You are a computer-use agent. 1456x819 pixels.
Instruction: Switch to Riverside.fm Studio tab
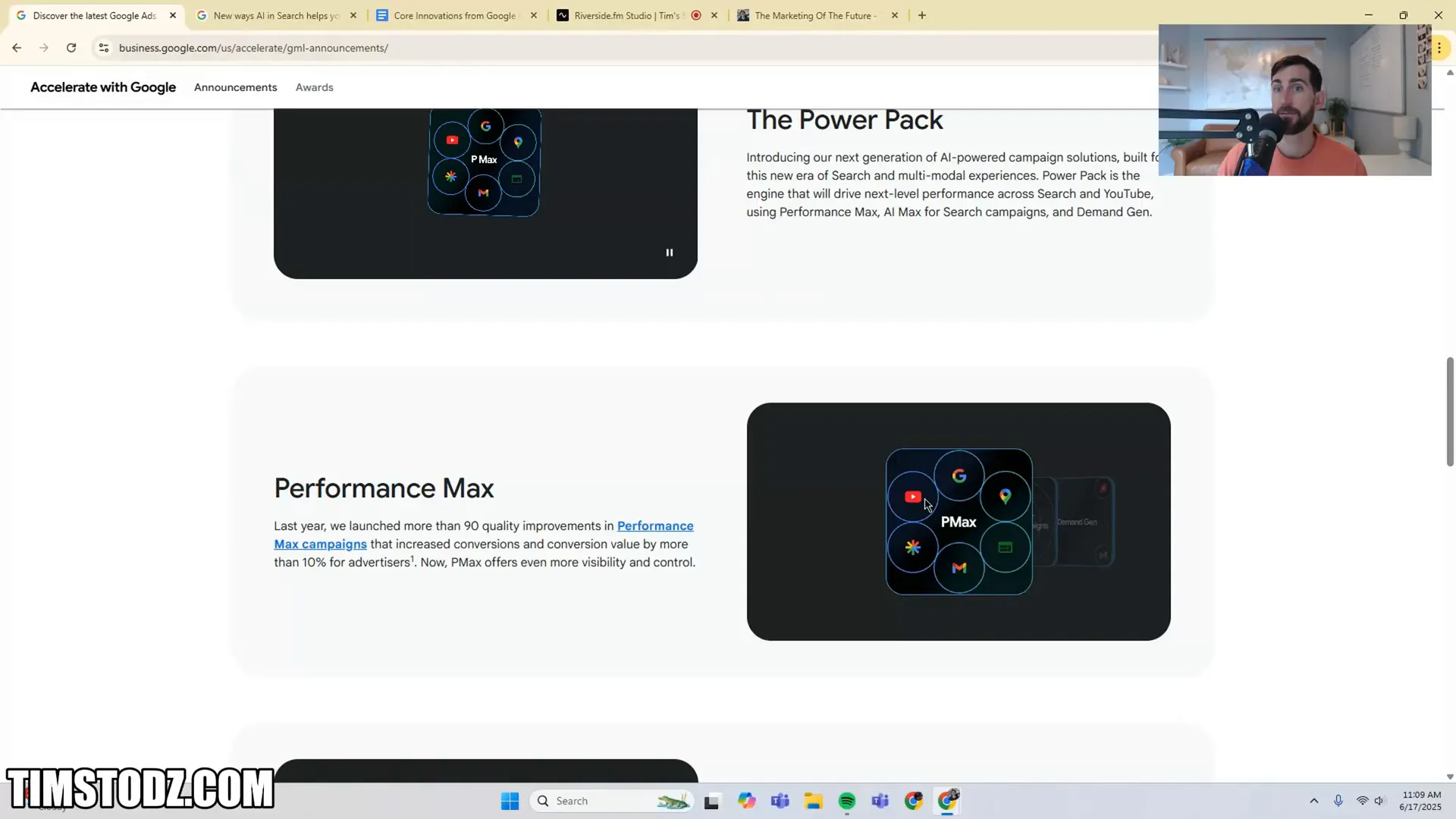click(x=628, y=15)
